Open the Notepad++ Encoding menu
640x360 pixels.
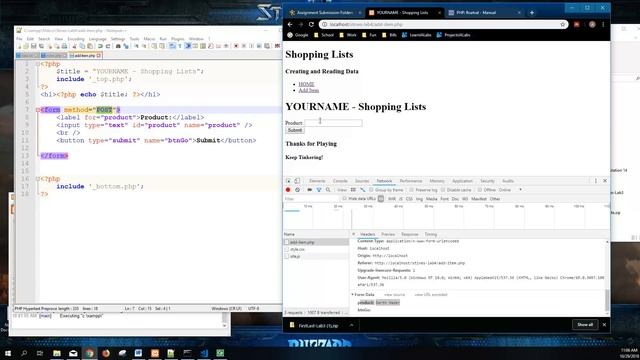(76, 39)
